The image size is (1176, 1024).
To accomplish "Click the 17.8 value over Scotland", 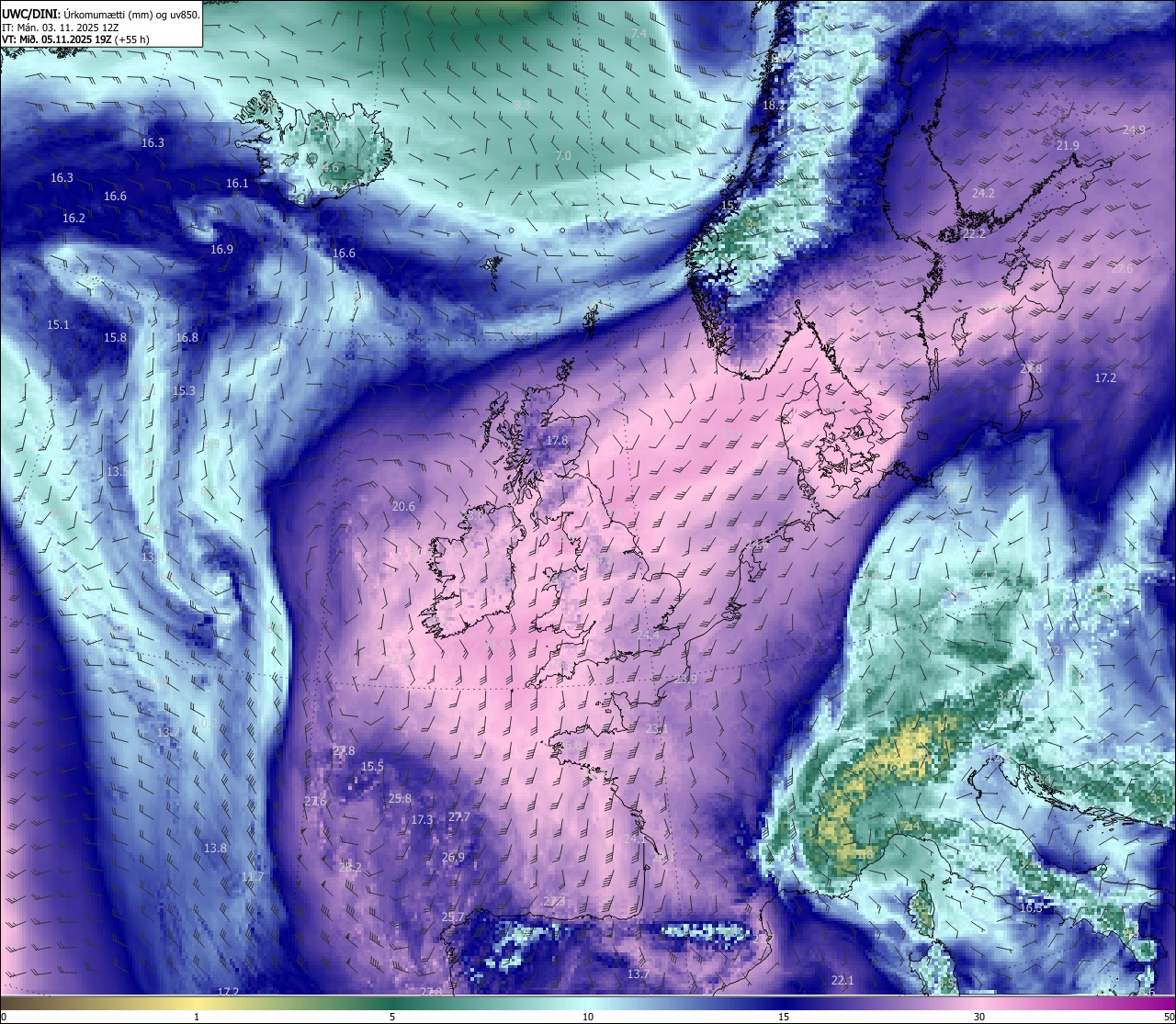I will pos(557,441).
